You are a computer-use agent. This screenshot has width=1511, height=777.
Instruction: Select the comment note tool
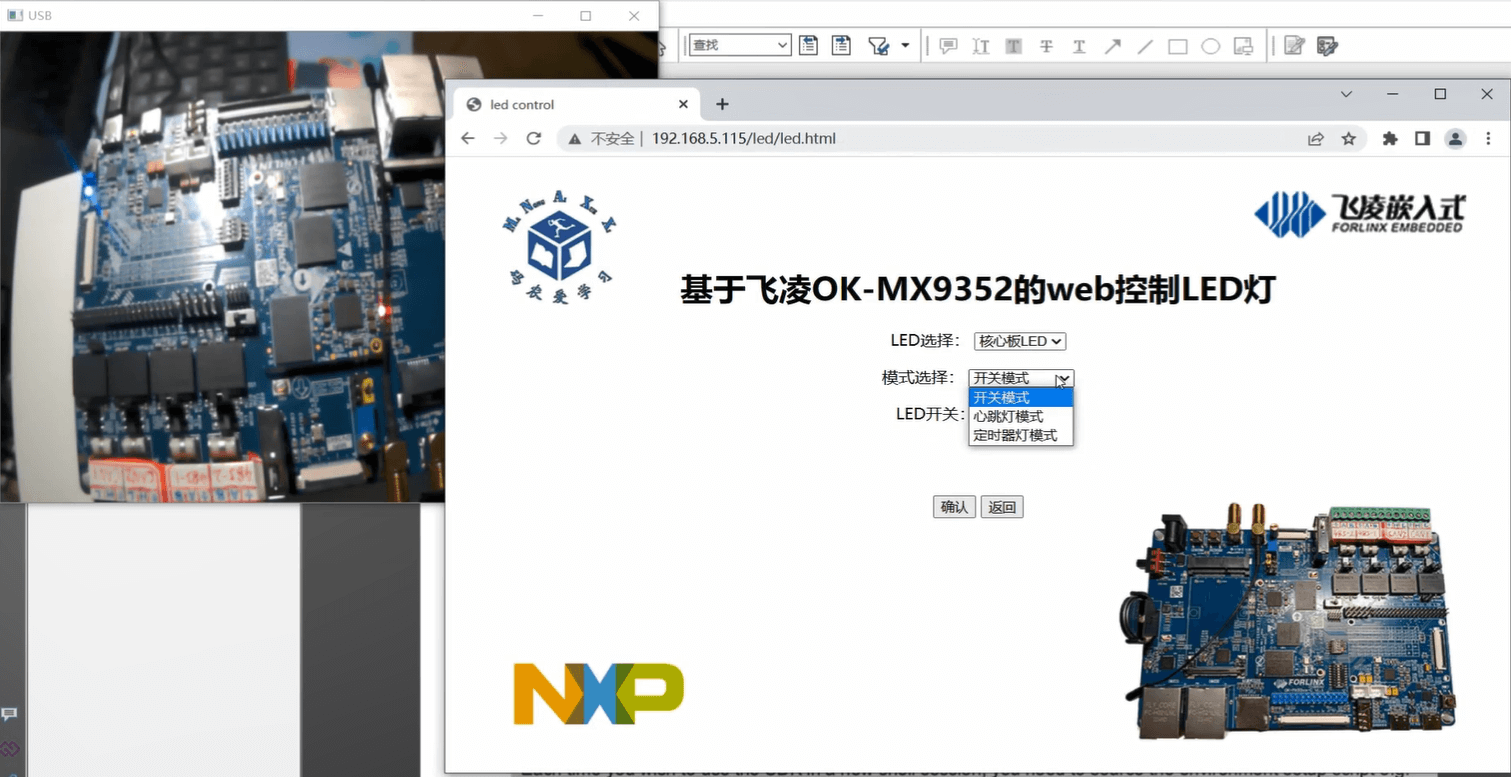pos(948,46)
